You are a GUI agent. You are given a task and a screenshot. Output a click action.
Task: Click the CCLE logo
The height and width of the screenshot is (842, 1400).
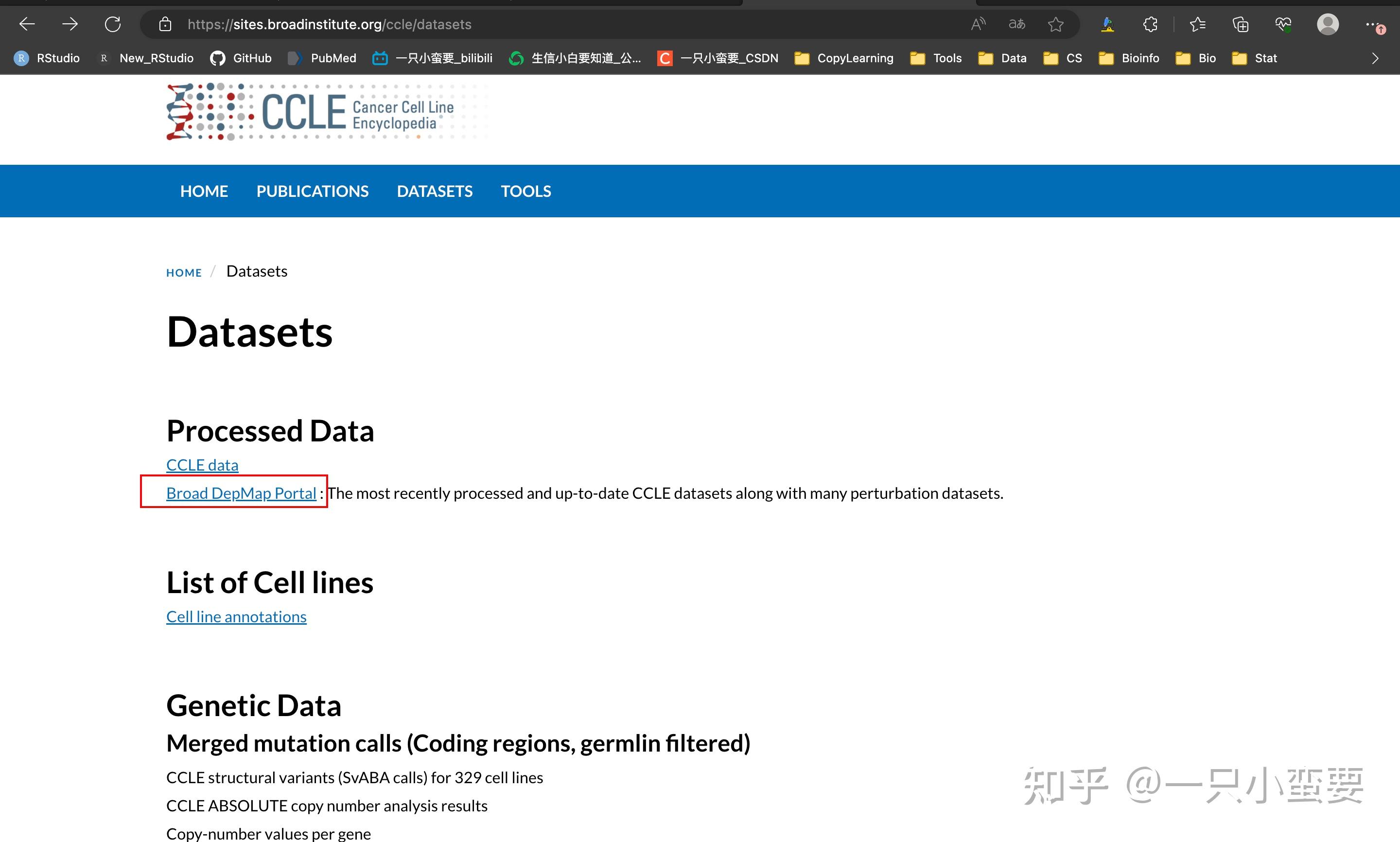[326, 112]
